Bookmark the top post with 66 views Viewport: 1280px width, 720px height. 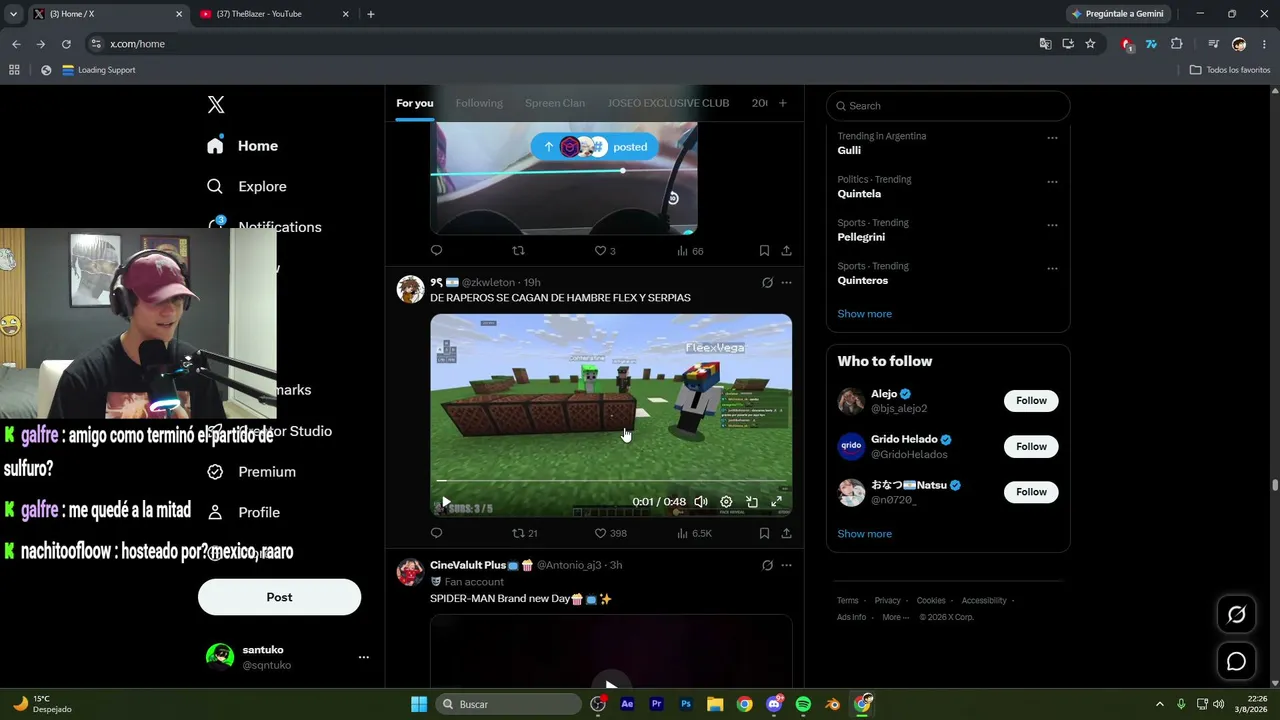(764, 251)
